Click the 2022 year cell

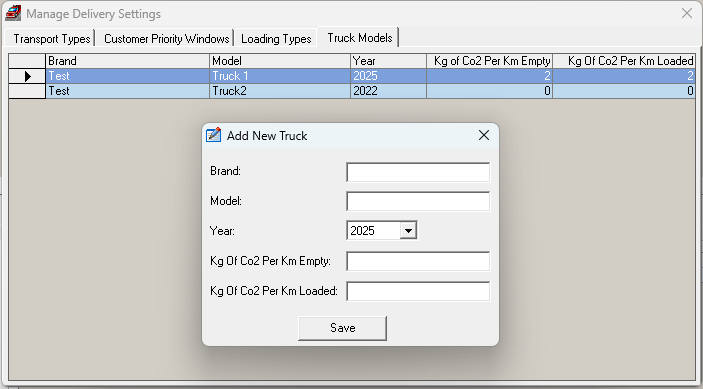(388, 91)
